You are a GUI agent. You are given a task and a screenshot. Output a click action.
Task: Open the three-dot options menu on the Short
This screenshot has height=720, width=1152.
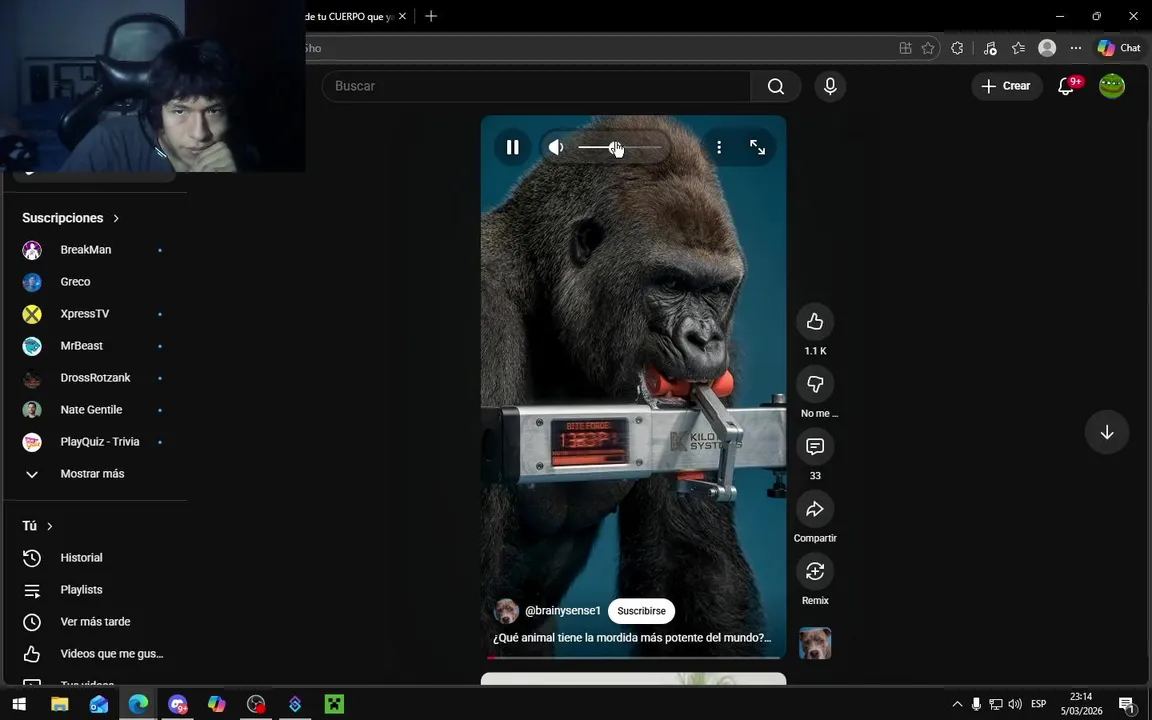719,148
